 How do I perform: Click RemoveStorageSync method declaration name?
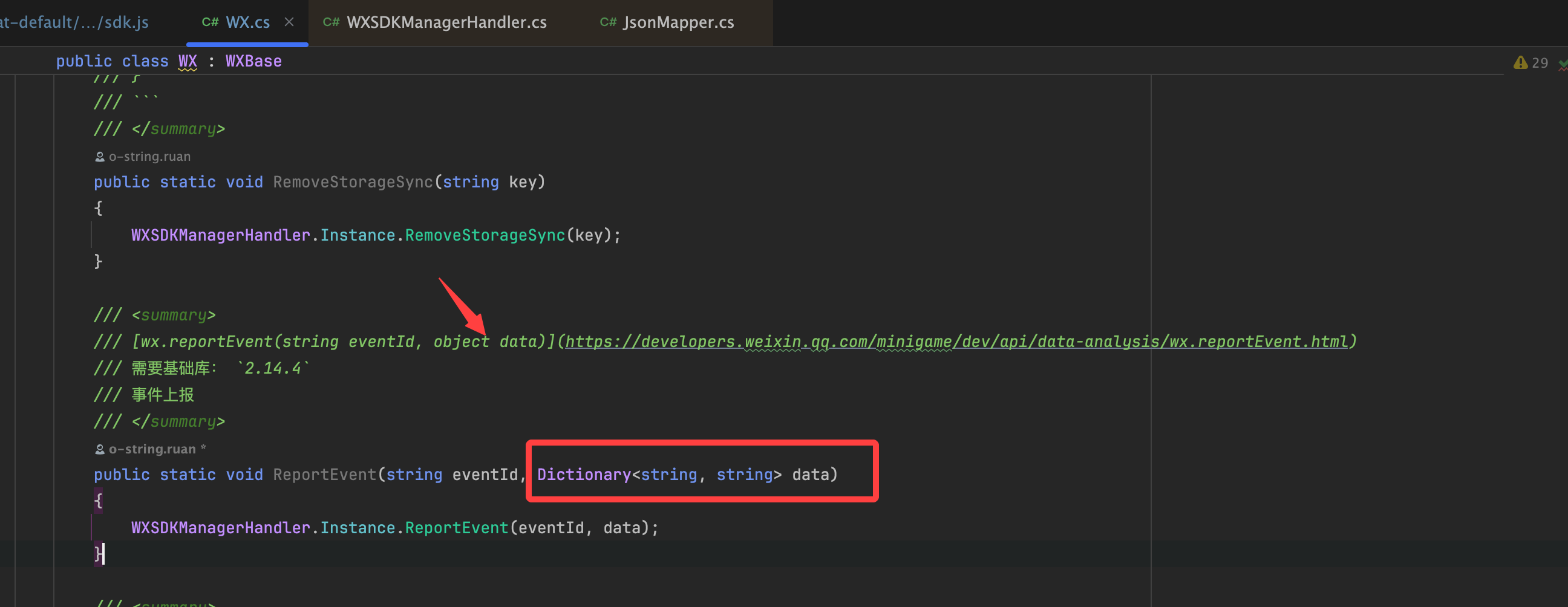point(353,182)
